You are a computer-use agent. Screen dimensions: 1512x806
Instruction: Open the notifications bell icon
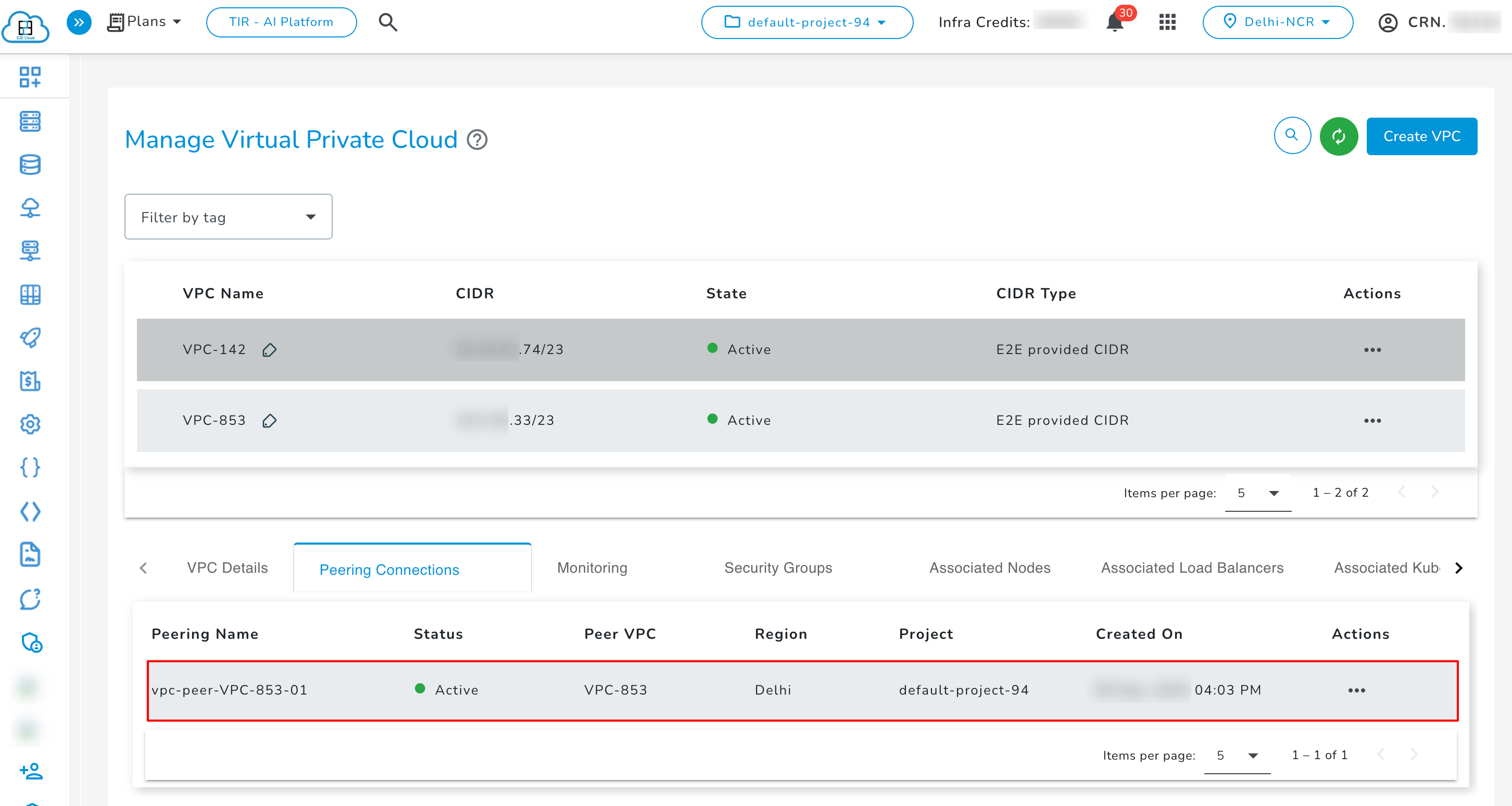pos(1115,23)
